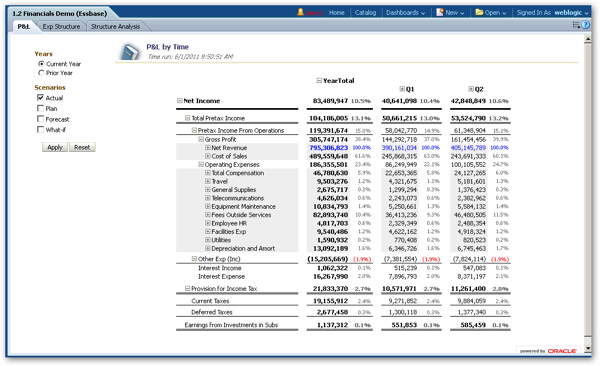
Task: Expand the Facilities Exp row
Action: (x=207, y=232)
